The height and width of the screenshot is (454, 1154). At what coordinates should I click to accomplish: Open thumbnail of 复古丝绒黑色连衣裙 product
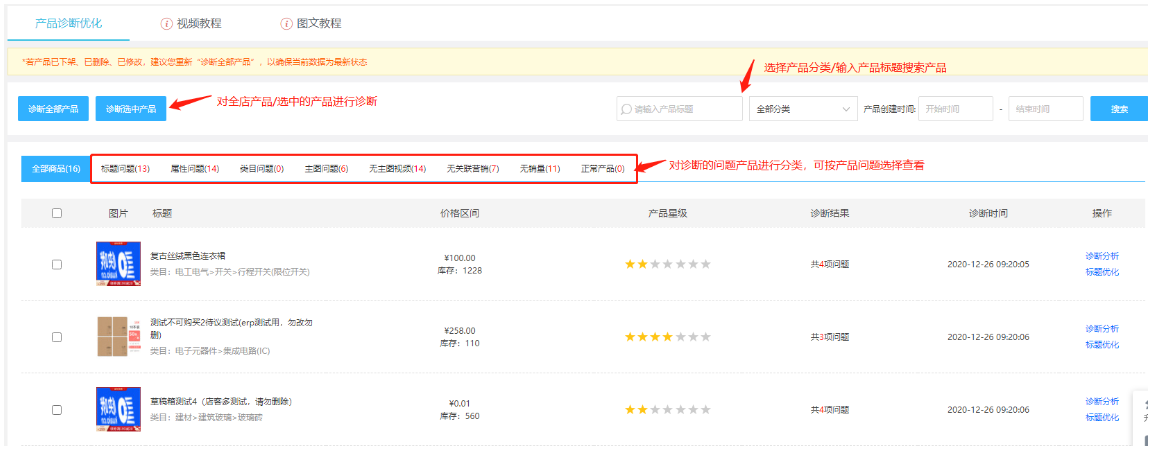pyautogui.click(x=118, y=263)
